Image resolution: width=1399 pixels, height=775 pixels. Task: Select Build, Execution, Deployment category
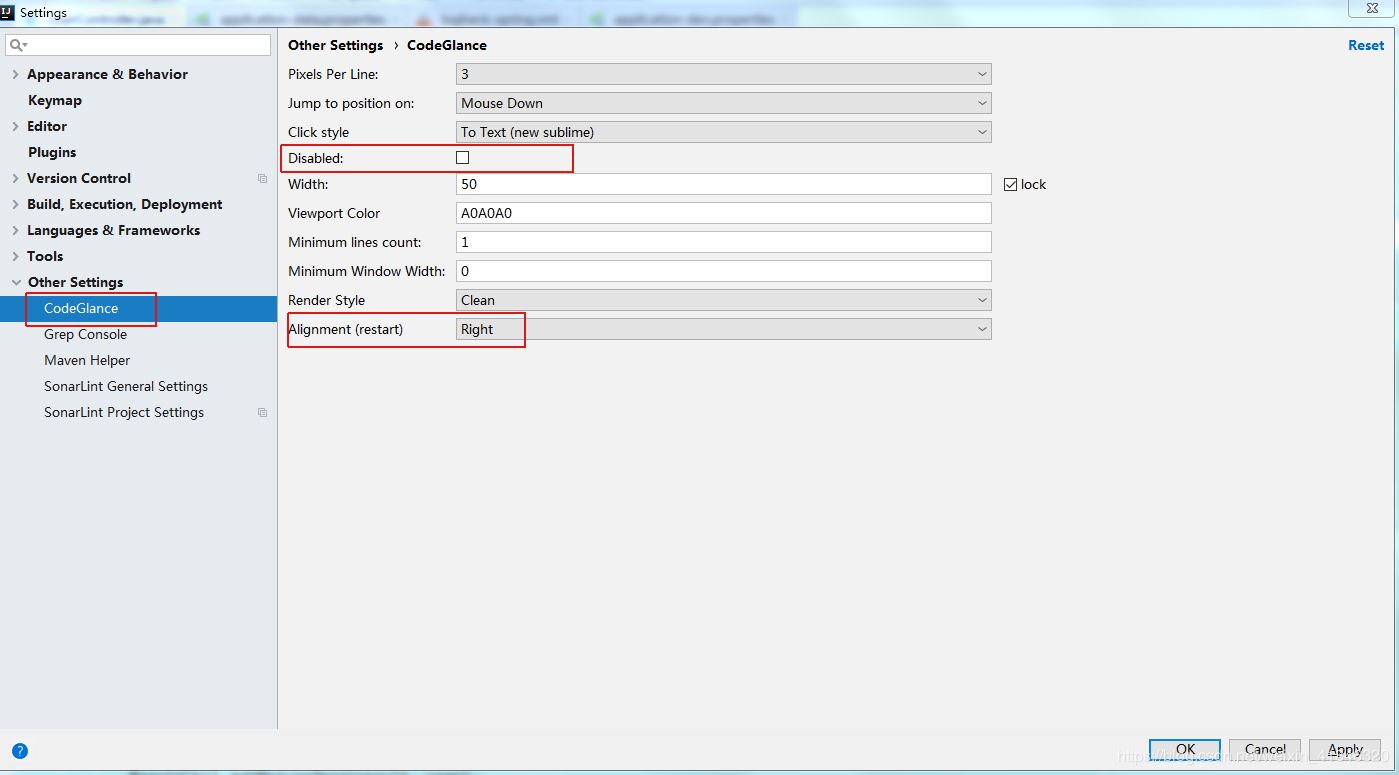pyautogui.click(x=125, y=205)
